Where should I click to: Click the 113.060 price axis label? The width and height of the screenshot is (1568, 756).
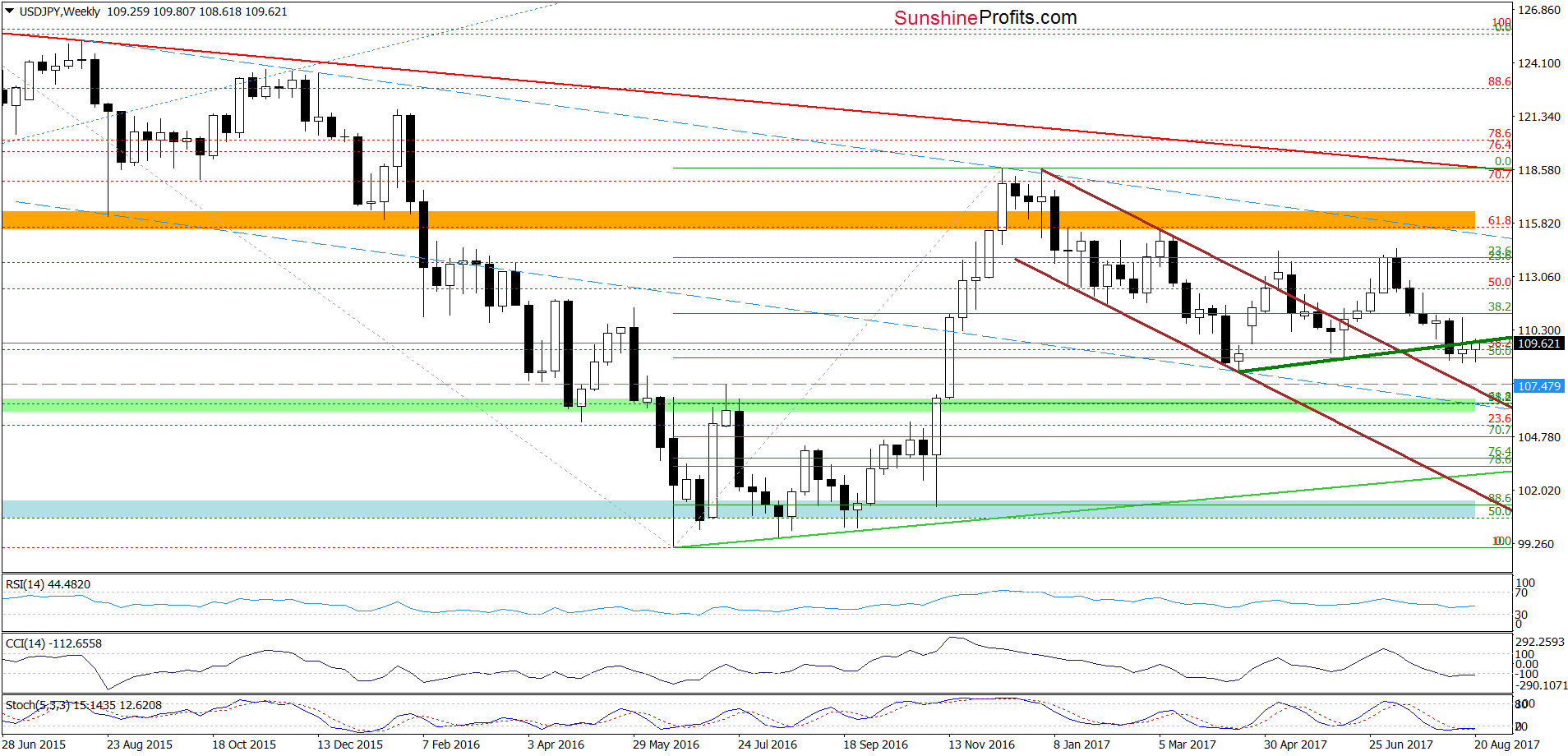(1538, 277)
